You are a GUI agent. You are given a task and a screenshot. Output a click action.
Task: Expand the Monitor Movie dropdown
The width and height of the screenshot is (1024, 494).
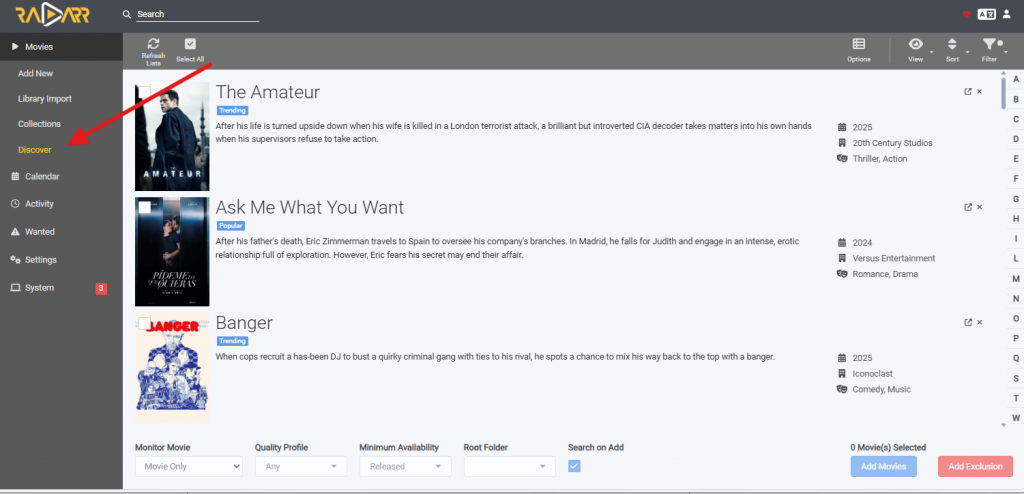point(189,467)
